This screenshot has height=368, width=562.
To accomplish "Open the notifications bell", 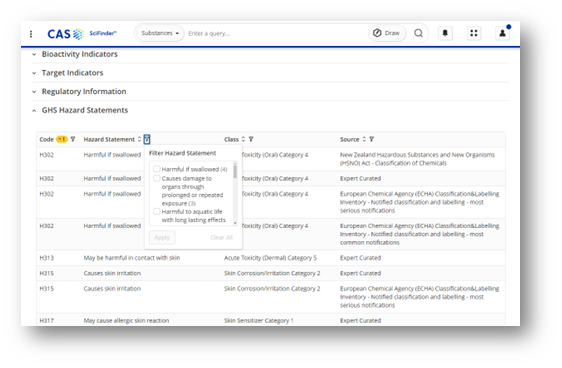I will tap(445, 33).
